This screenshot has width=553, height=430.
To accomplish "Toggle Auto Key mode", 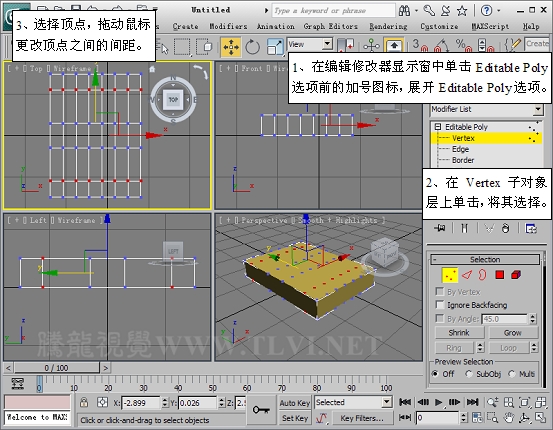I will click(x=295, y=403).
